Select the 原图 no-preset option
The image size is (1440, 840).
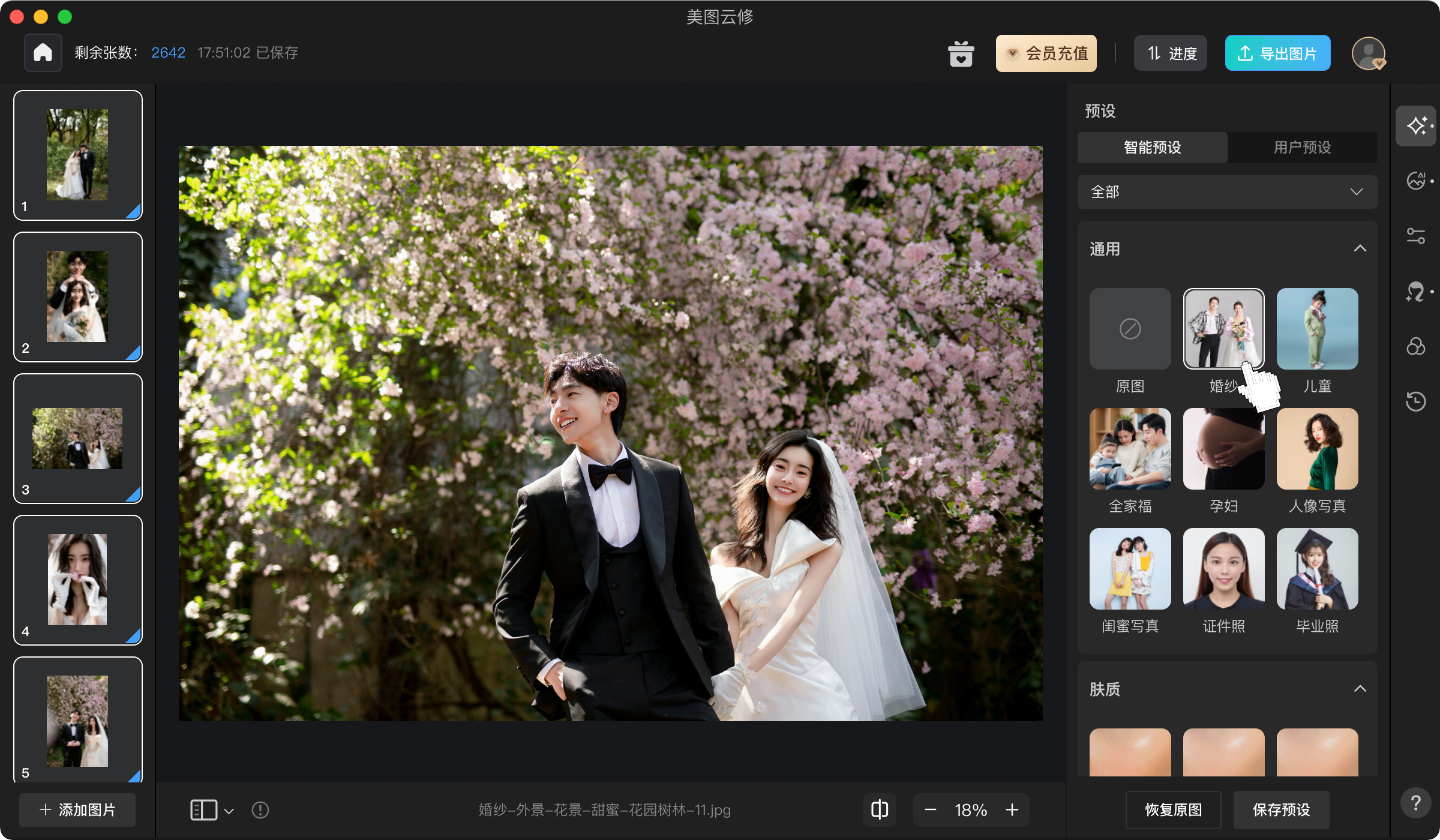click(x=1130, y=329)
